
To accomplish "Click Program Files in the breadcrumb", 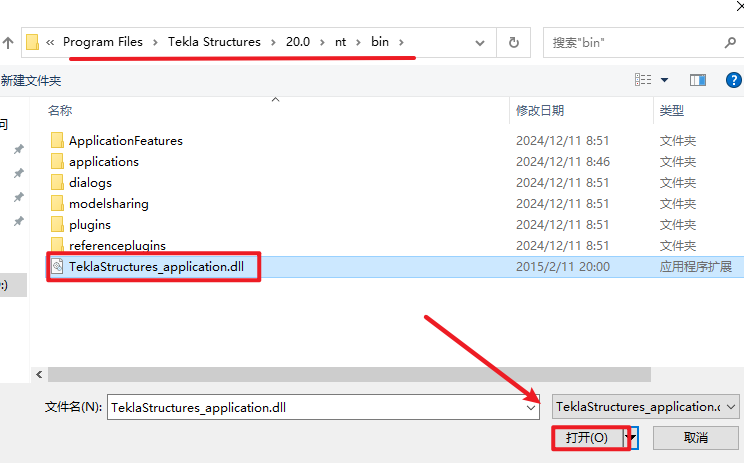I will [x=102, y=42].
